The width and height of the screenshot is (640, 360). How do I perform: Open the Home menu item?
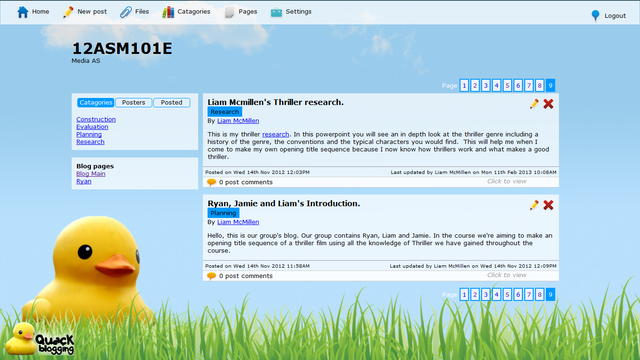click(x=40, y=11)
